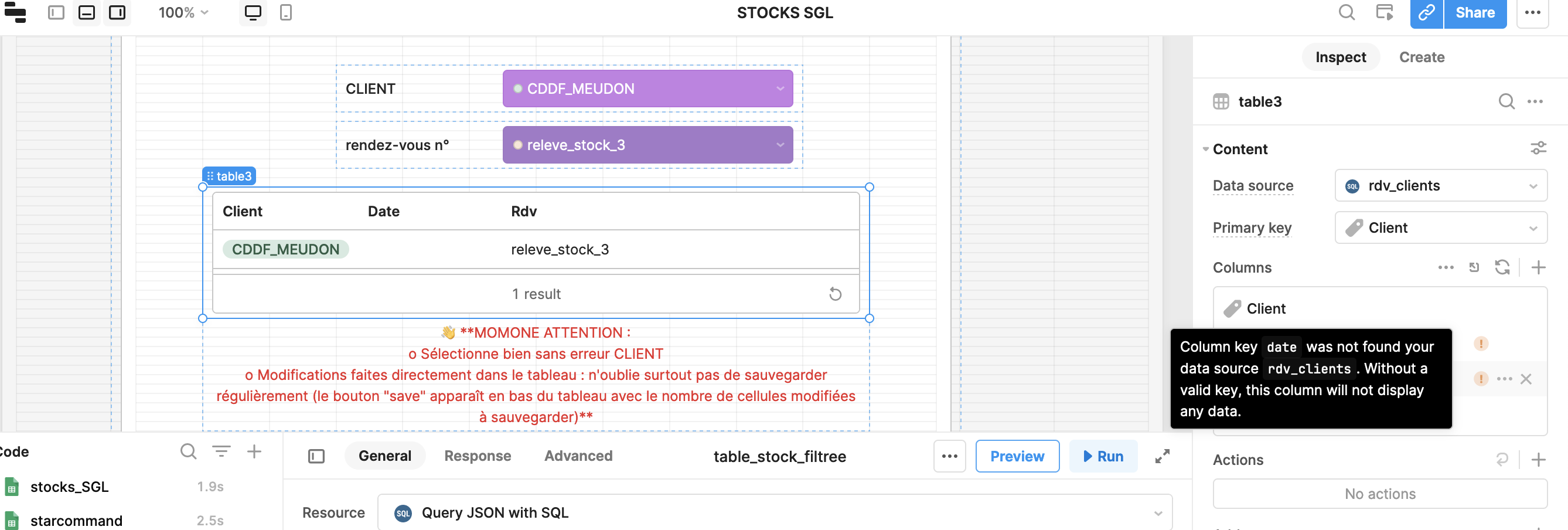Screen dimensions: 1568x530
Task: Open the CDDF_MEUDON client select dropdown
Action: 647,89
